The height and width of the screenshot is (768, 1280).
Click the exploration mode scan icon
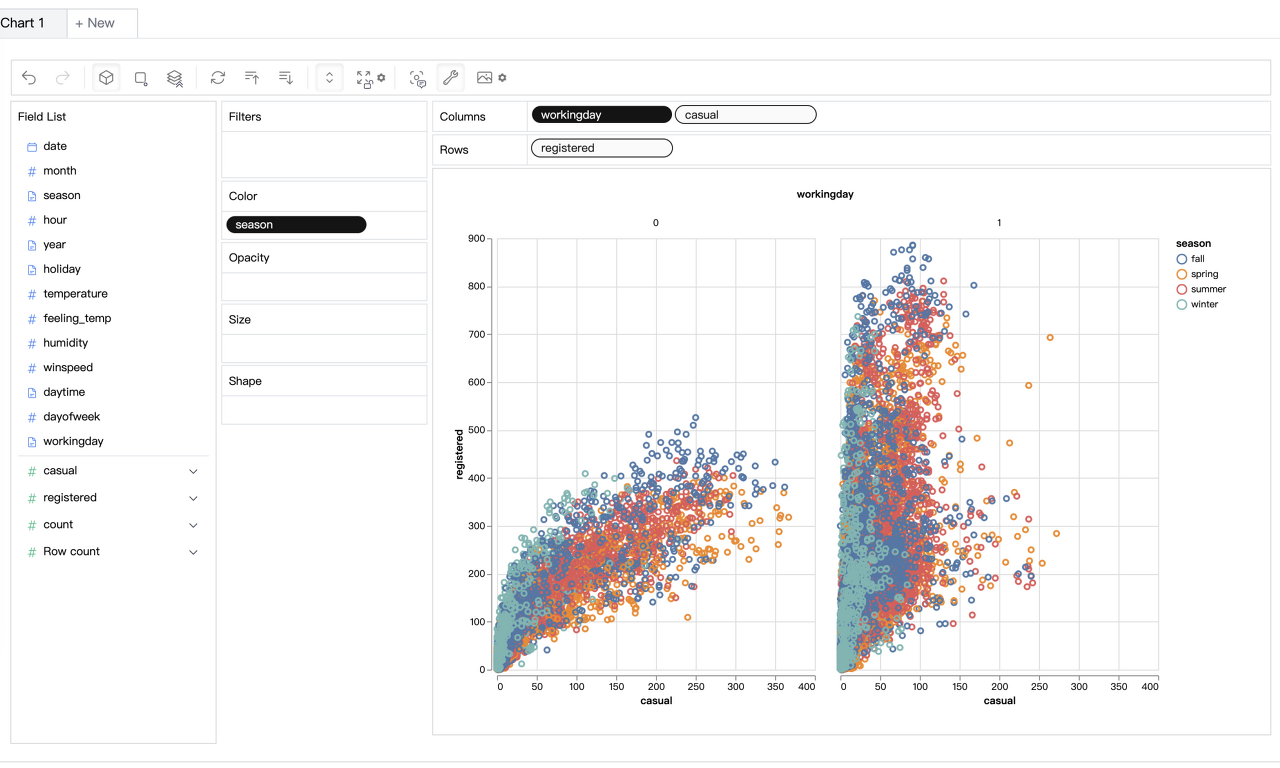point(418,78)
